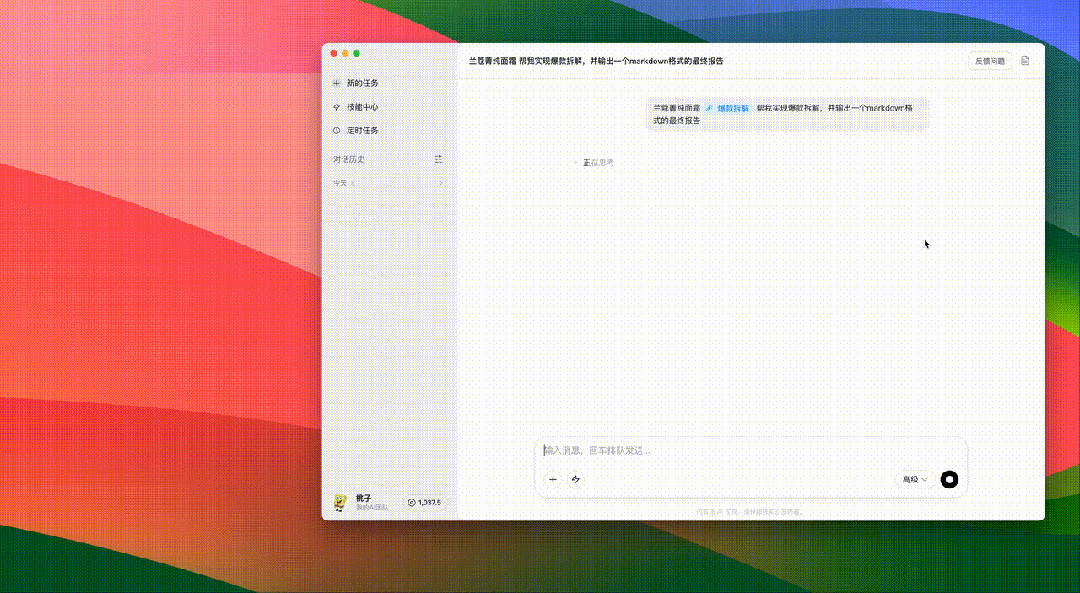
Task: Click the lightning skill icon in input box
Action: 576,479
